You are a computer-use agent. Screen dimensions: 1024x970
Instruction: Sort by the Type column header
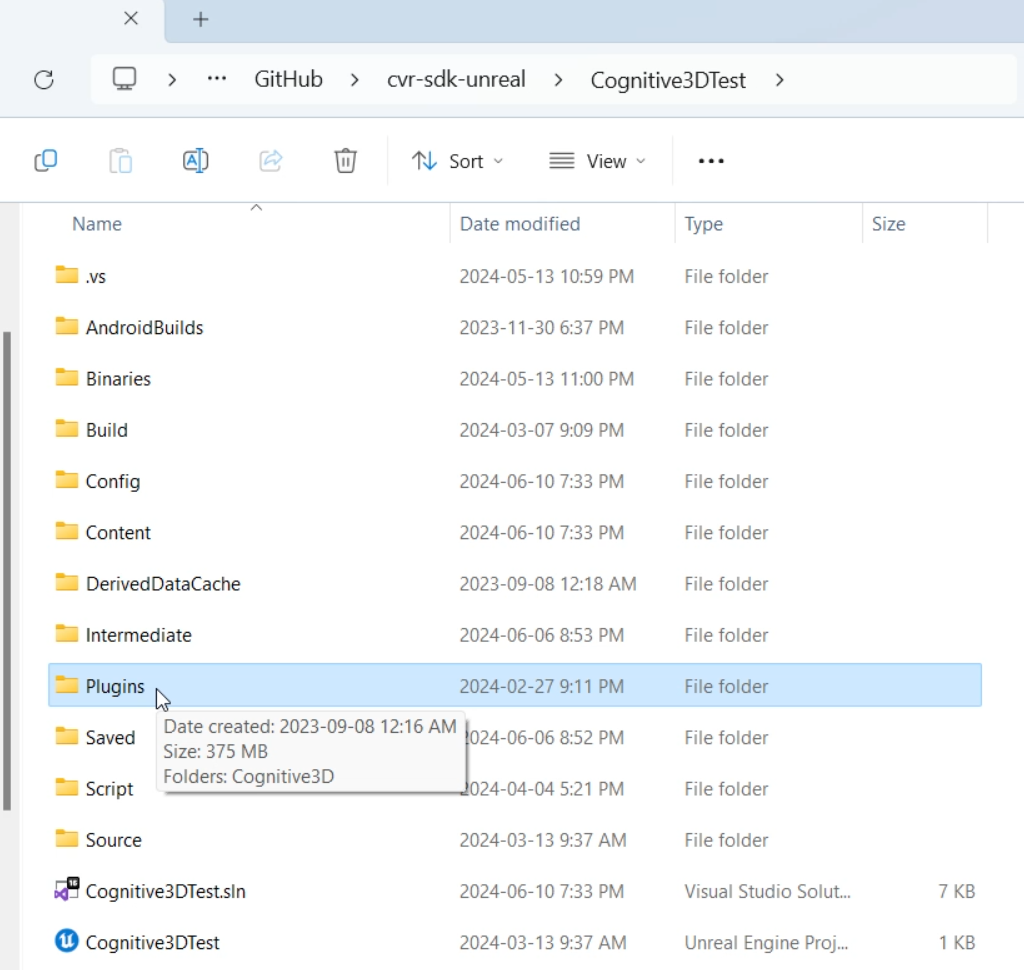click(703, 224)
